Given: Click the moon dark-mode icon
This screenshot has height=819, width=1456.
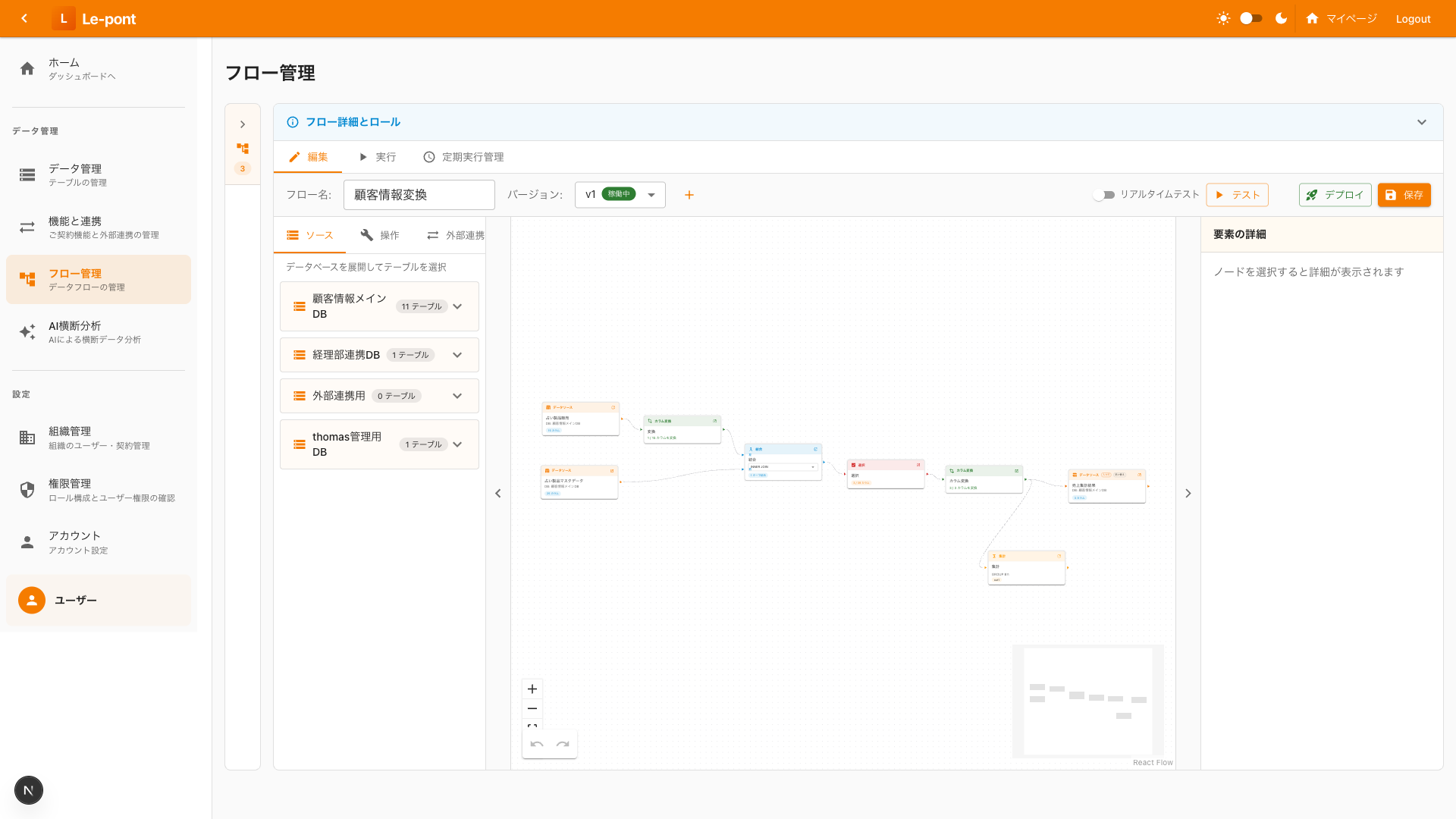Looking at the screenshot, I should coord(1282,18).
